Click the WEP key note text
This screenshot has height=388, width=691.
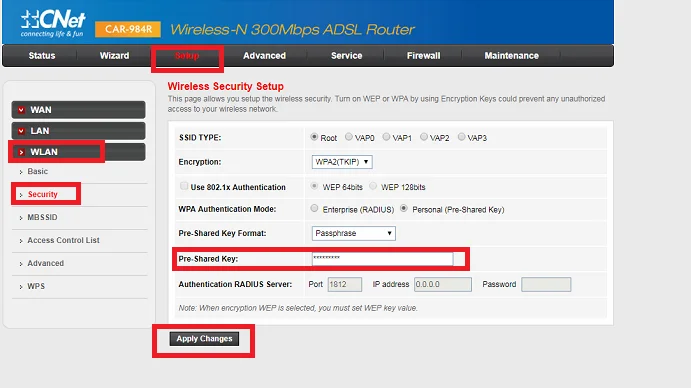point(298,308)
